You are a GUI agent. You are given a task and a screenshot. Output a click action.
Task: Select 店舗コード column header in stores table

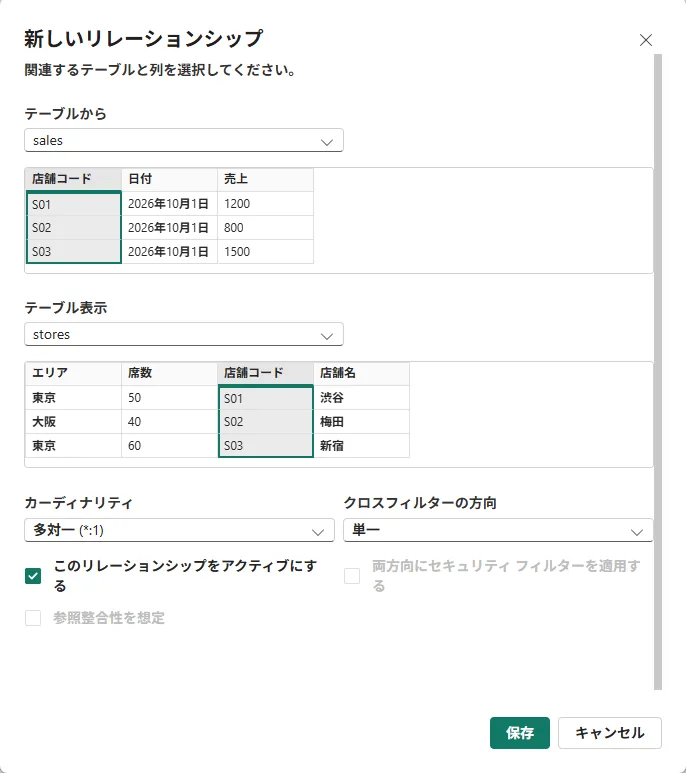tap(266, 373)
